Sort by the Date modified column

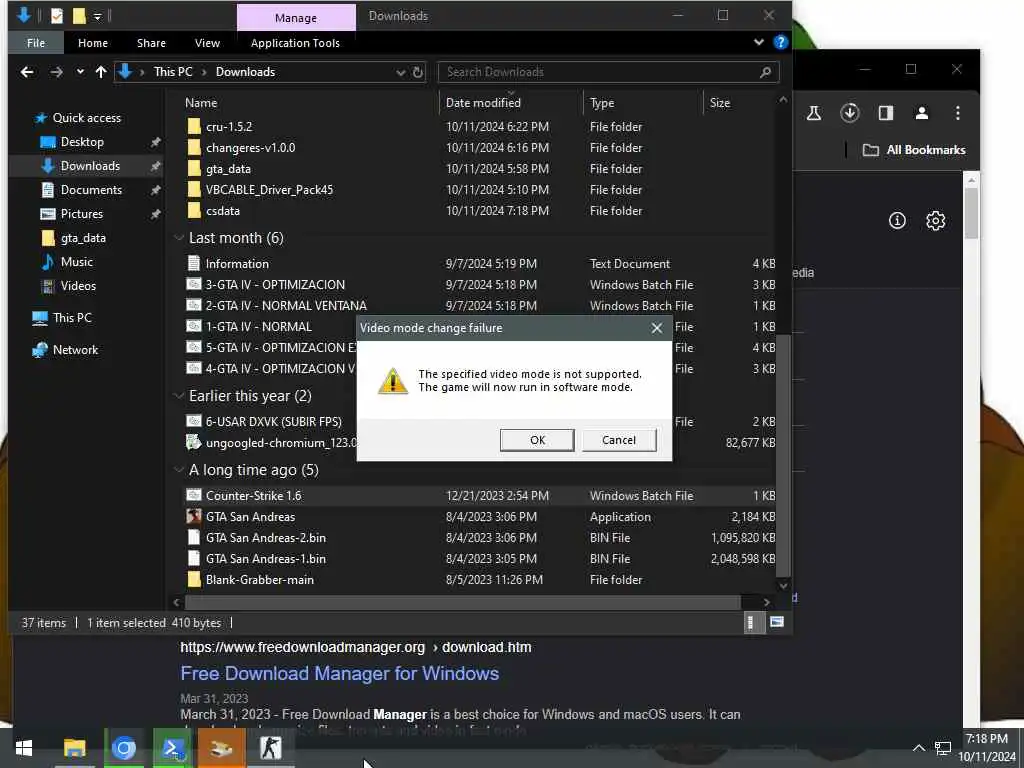pyautogui.click(x=483, y=103)
